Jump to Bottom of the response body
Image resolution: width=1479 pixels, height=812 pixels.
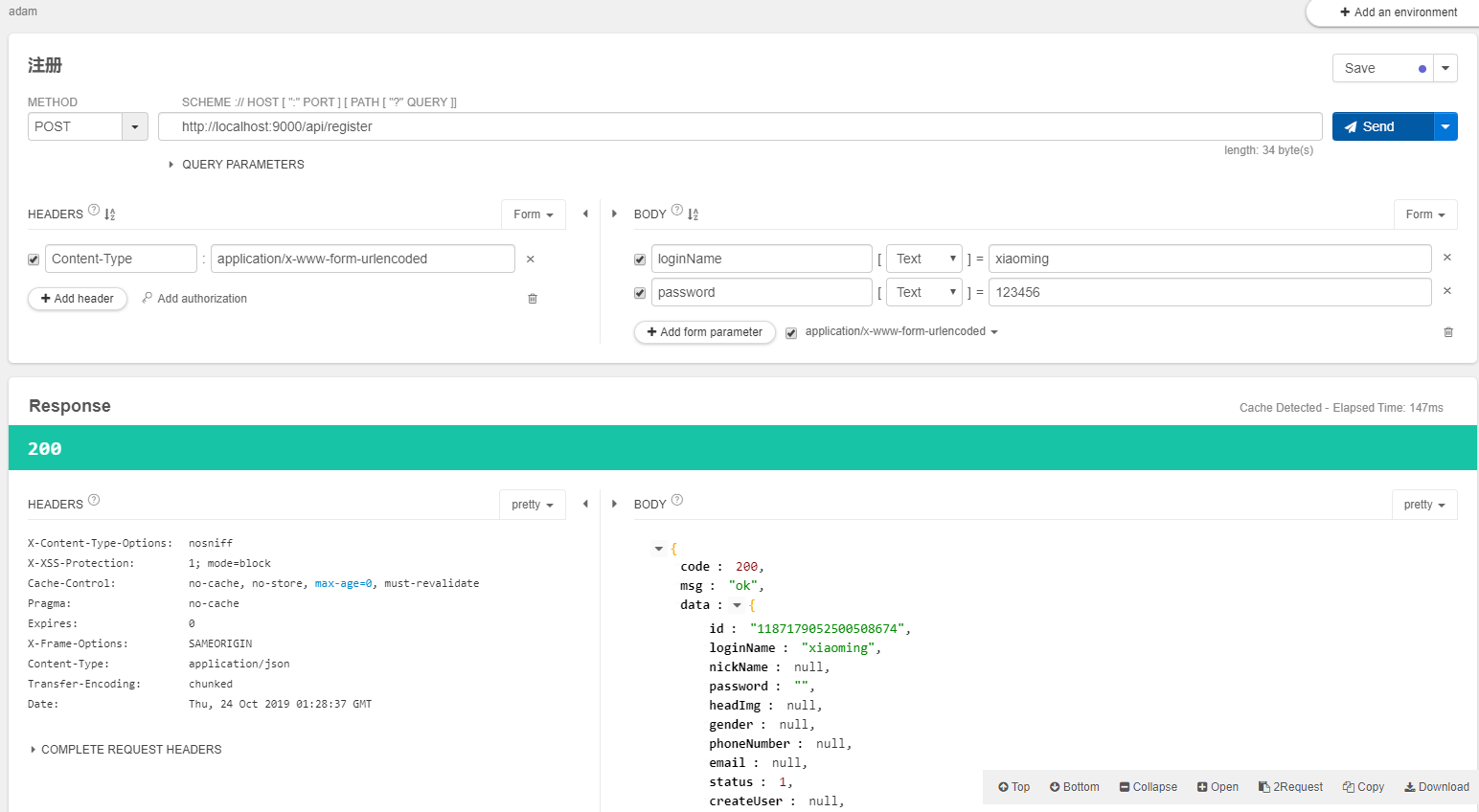pyautogui.click(x=1074, y=787)
